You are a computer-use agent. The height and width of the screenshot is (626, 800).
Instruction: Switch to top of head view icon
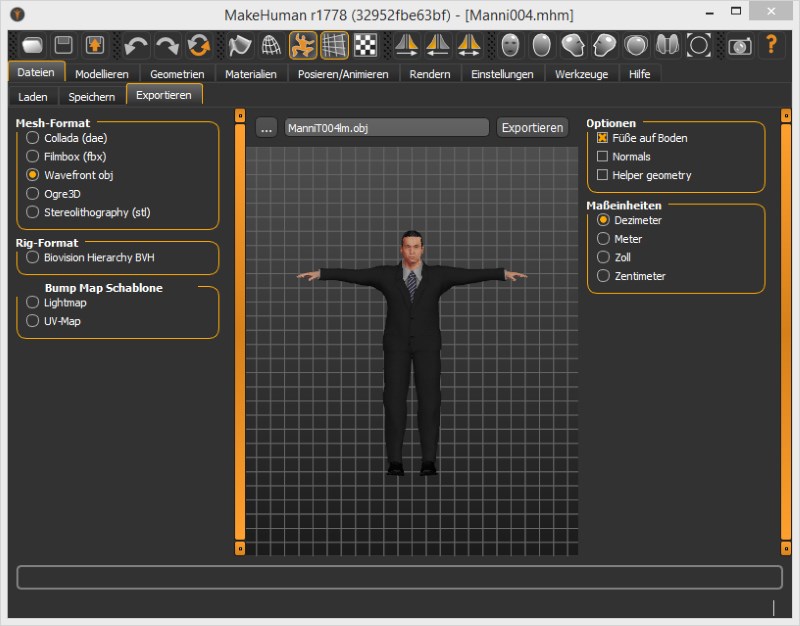tap(636, 45)
